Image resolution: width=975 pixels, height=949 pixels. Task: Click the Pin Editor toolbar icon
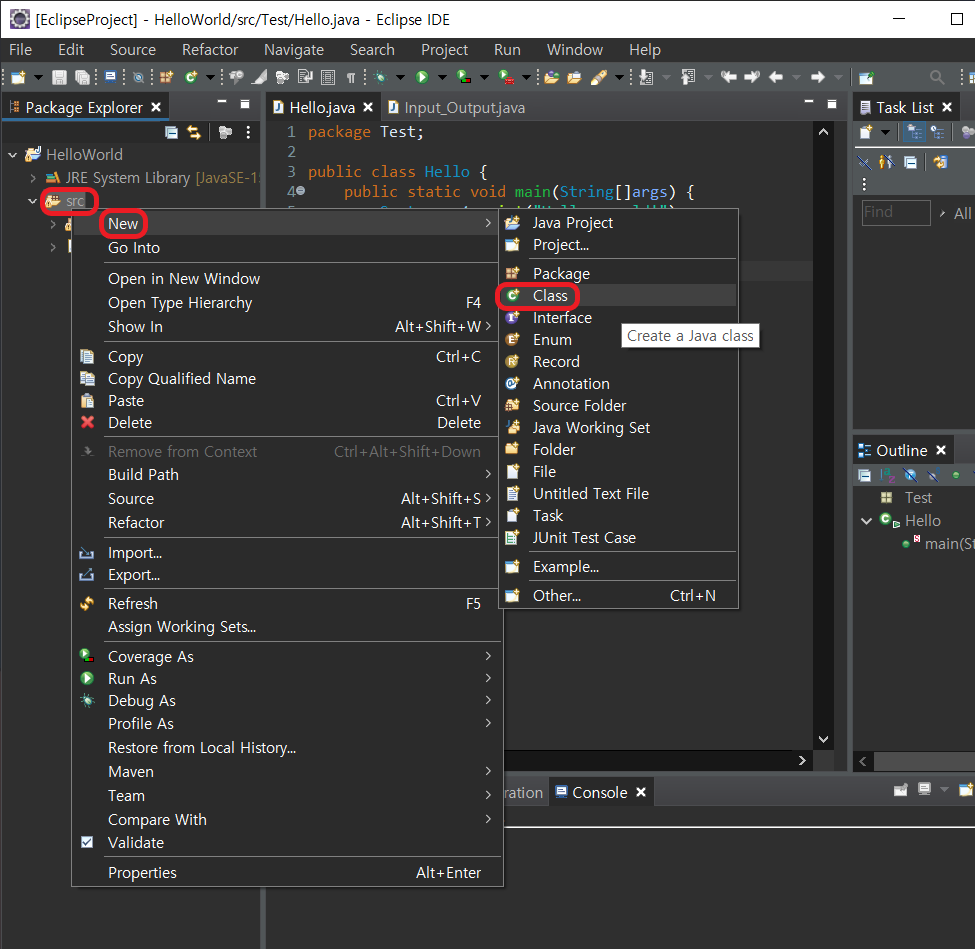click(866, 77)
